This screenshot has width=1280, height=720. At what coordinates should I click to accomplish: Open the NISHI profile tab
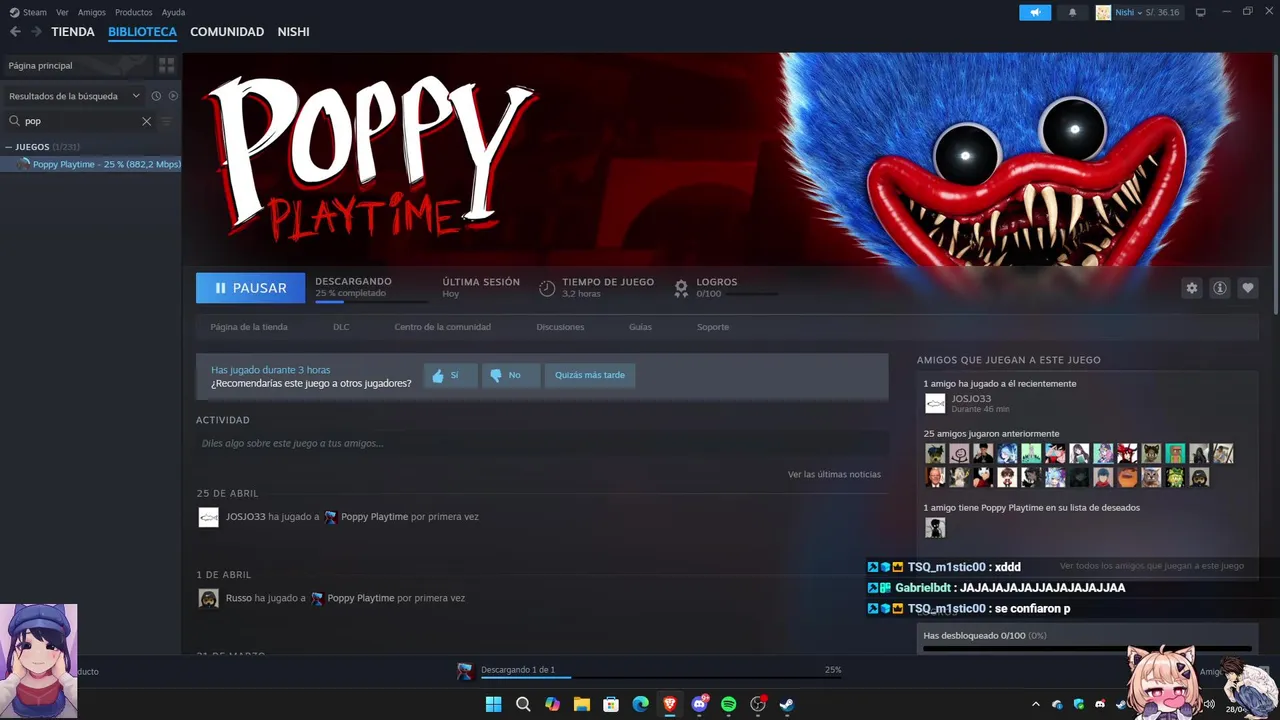click(x=293, y=32)
